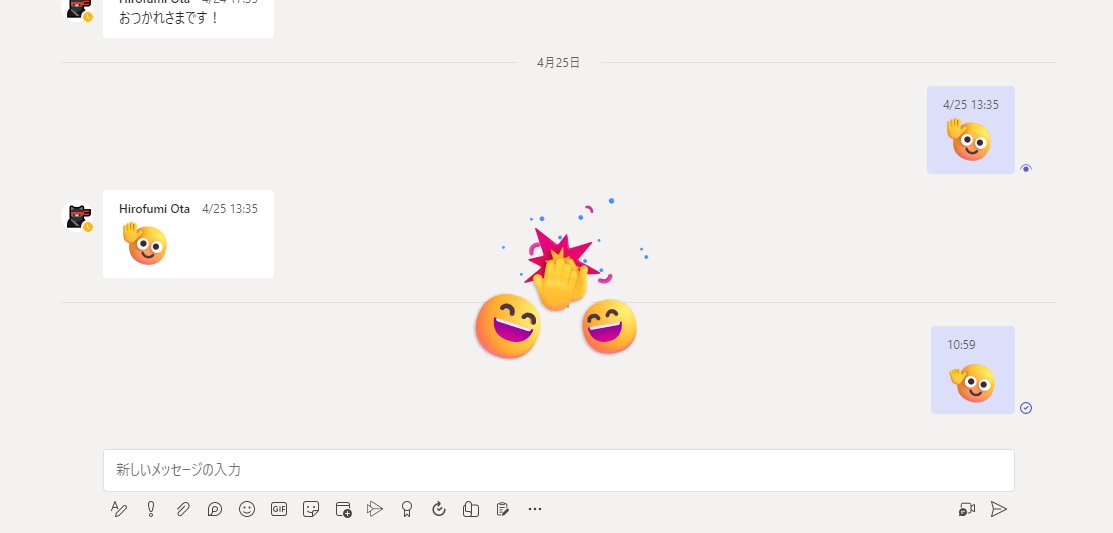Image resolution: width=1113 pixels, height=533 pixels.
Task: Open the GIF picker
Action: tap(279, 509)
